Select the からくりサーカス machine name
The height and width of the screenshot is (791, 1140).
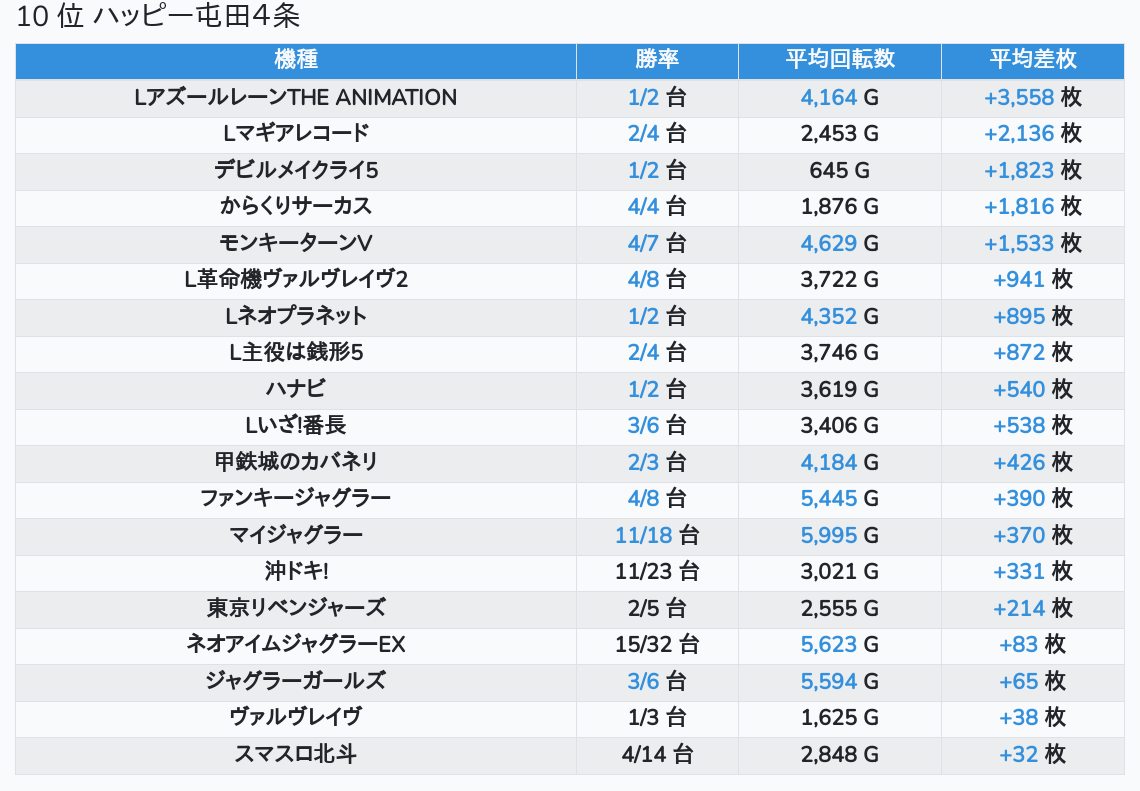(296, 206)
